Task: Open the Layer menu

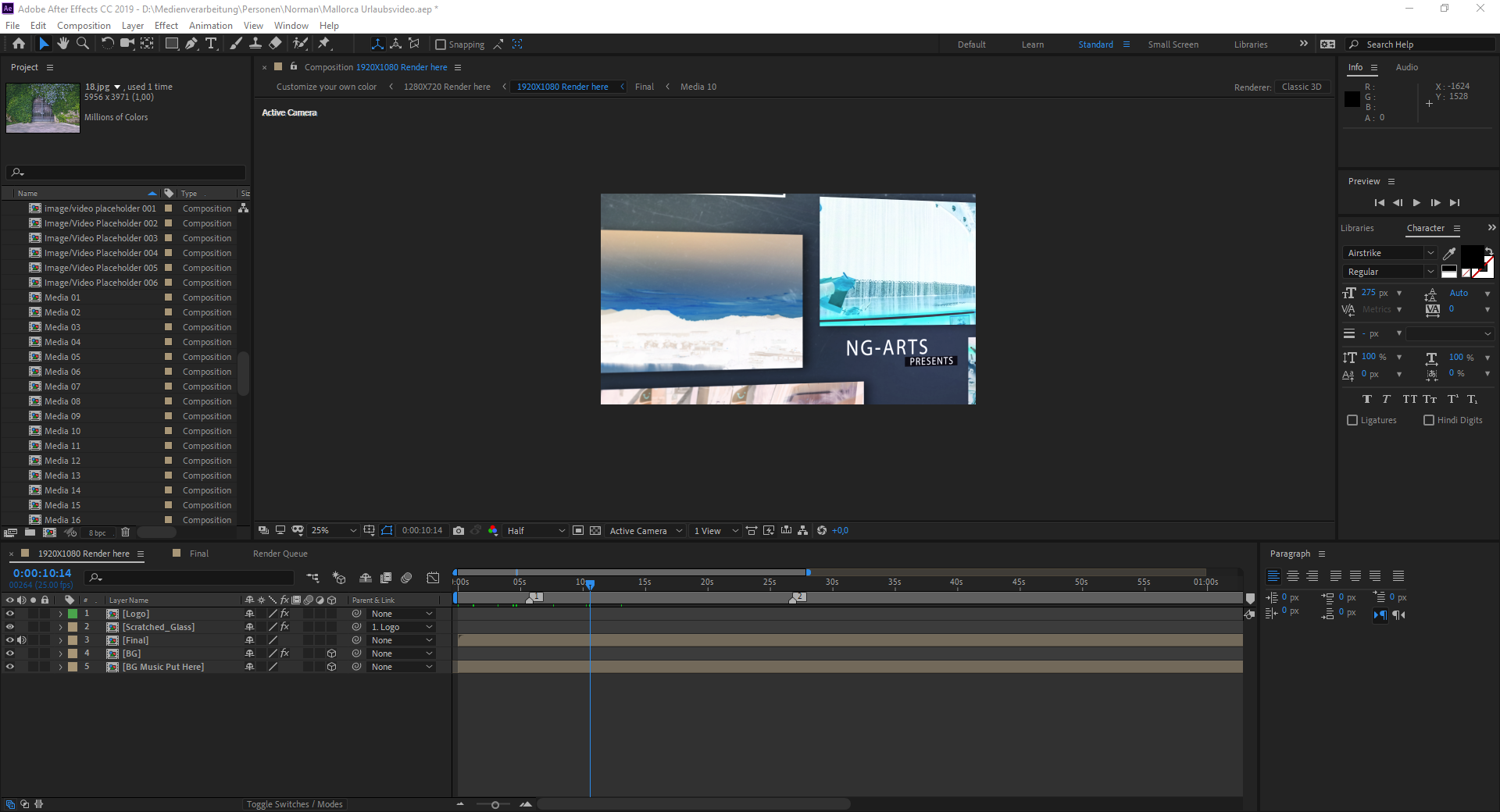Action: tap(133, 26)
